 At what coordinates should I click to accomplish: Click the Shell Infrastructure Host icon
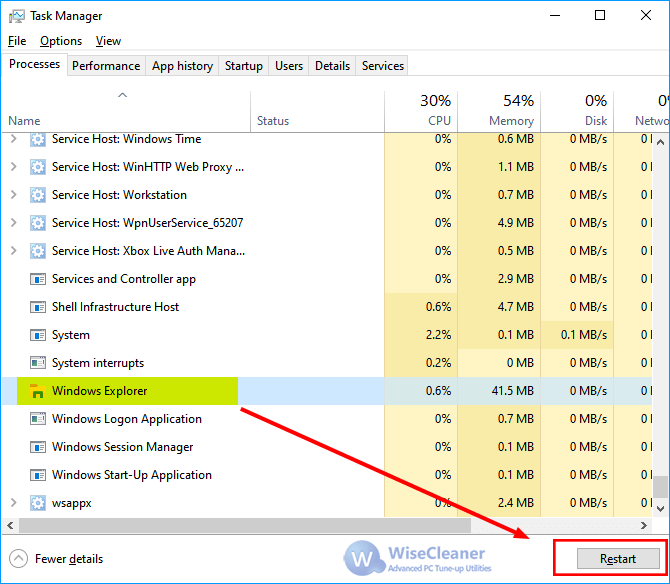(x=38, y=307)
